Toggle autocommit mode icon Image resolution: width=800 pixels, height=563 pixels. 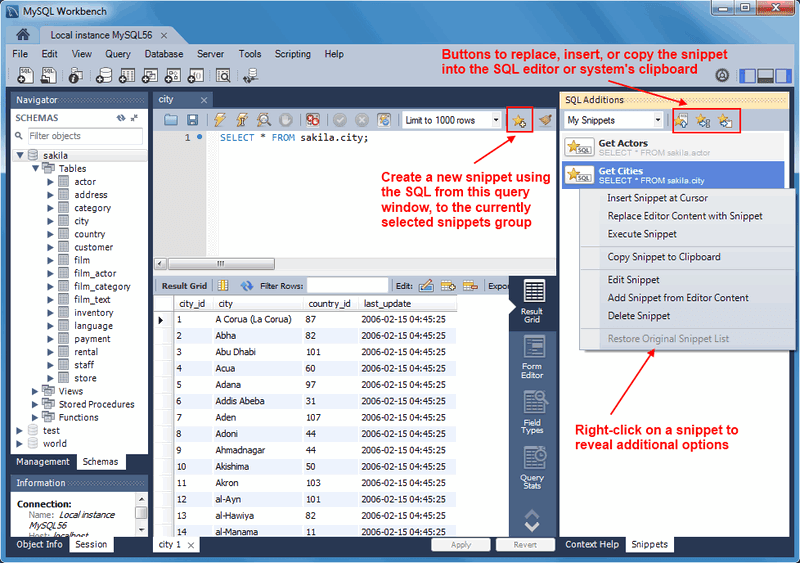384,120
